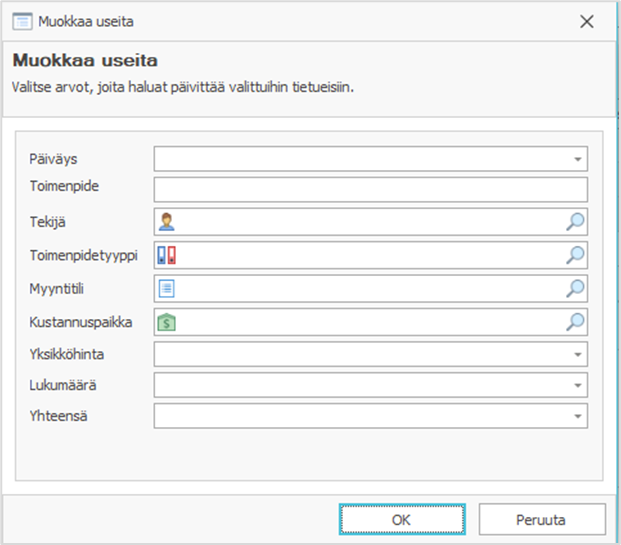621x545 pixels.
Task: Click the binders icon in Toimenpidetyyppi field
Action: 167,255
